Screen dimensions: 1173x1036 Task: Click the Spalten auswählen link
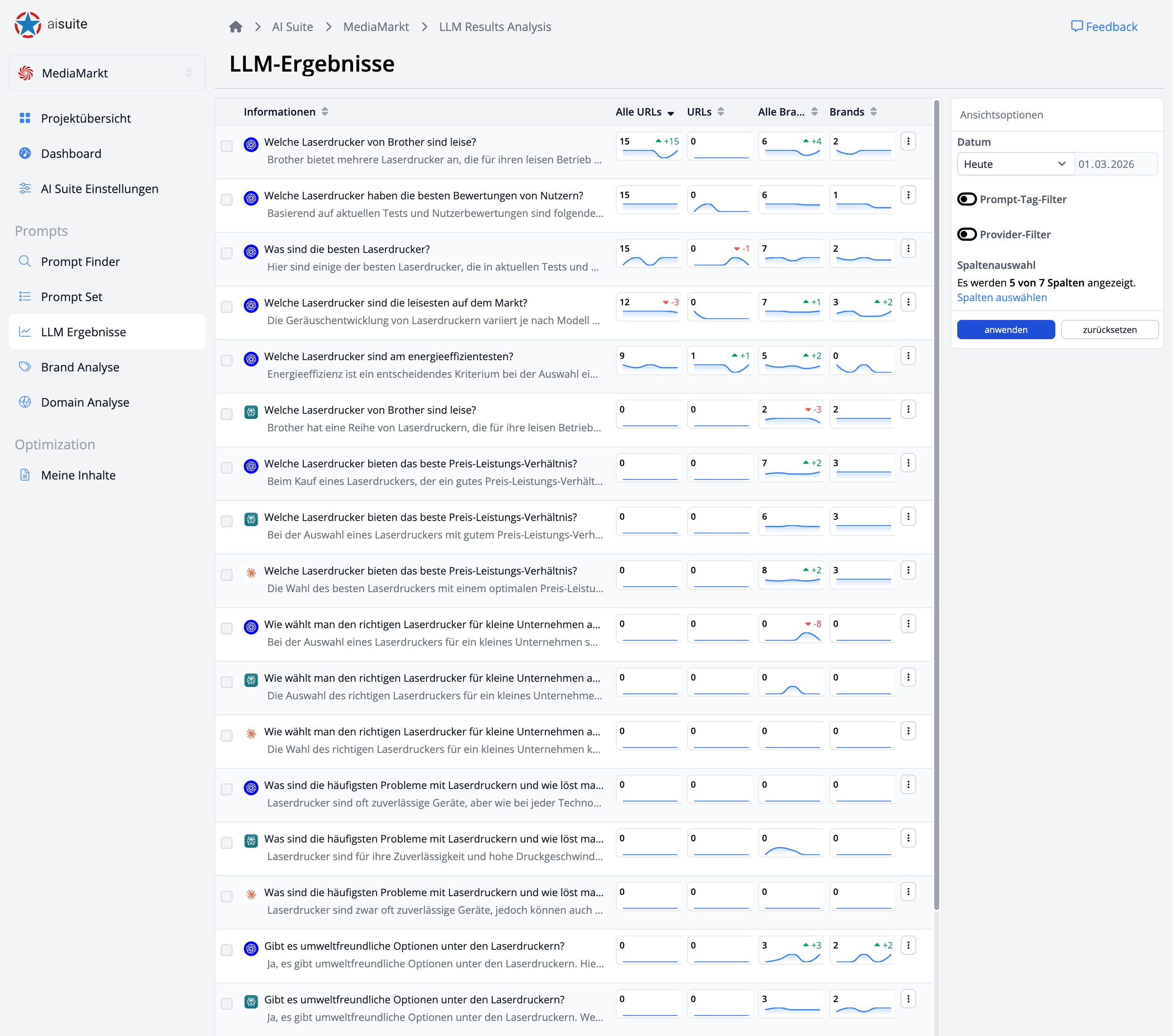tap(1001, 297)
